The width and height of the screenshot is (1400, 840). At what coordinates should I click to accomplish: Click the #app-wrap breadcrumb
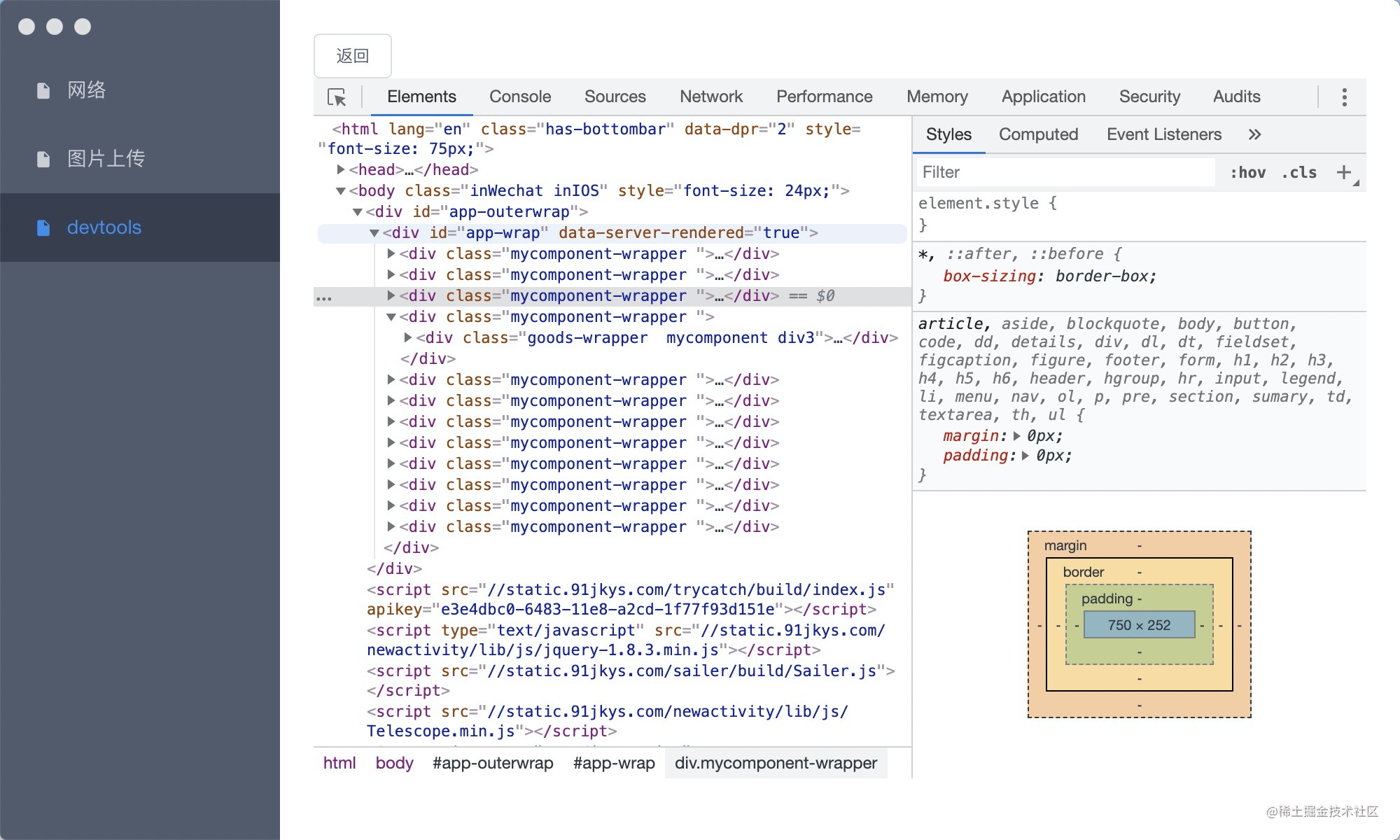[x=614, y=763]
